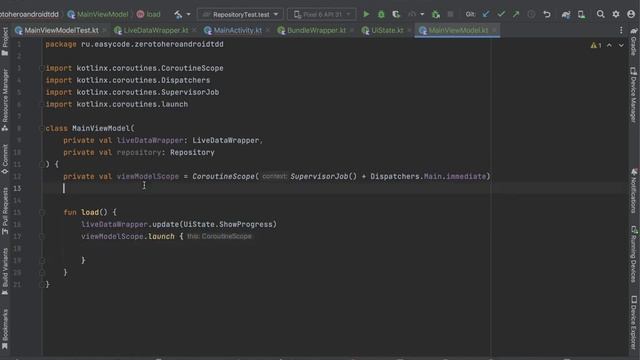The image size is (640, 360).
Task: Close the MainViewModel.kt tab
Action: point(494,30)
